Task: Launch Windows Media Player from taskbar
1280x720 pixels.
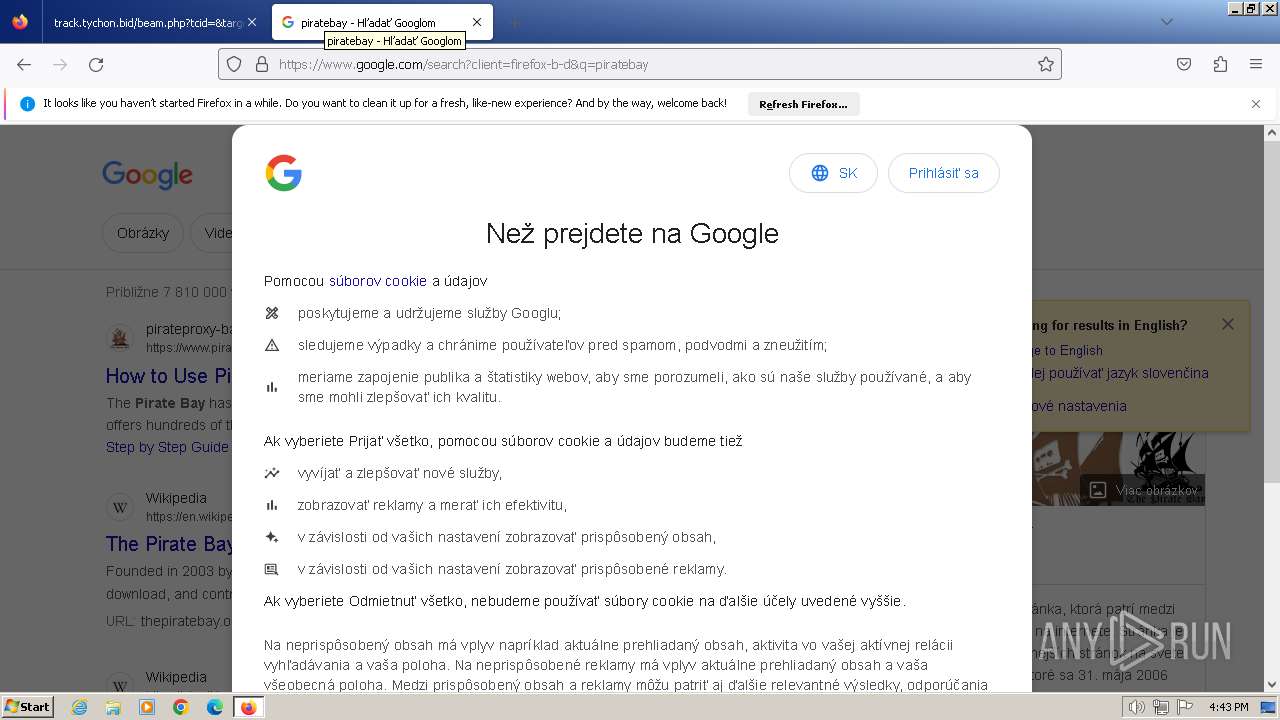Action: click(x=147, y=707)
